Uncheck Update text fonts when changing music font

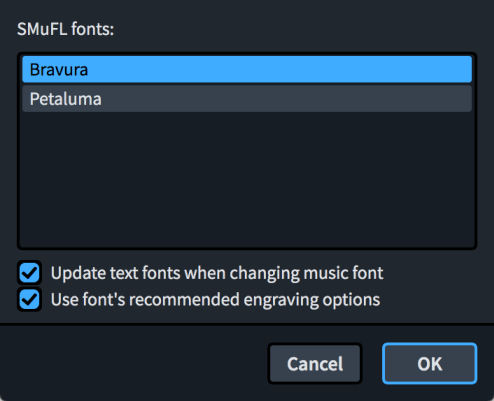coord(29,273)
